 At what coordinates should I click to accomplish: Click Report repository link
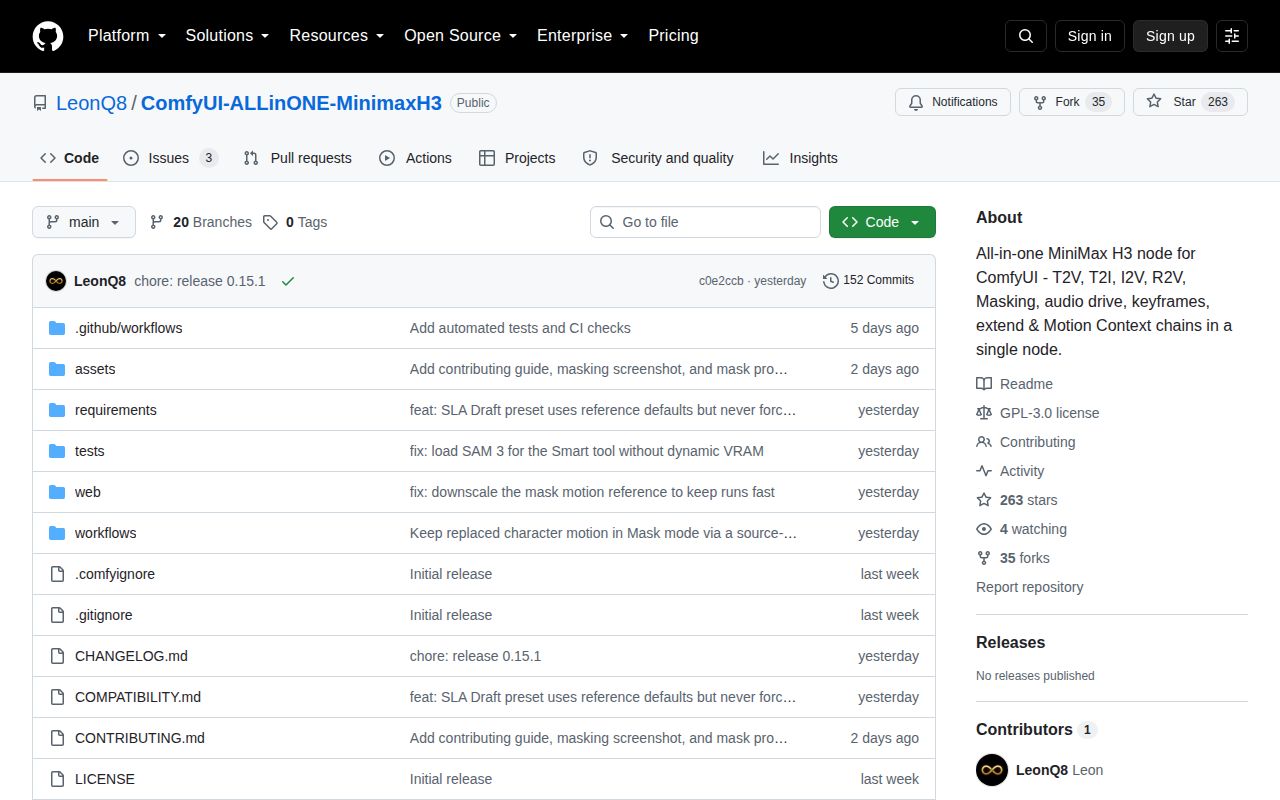tap(1029, 587)
